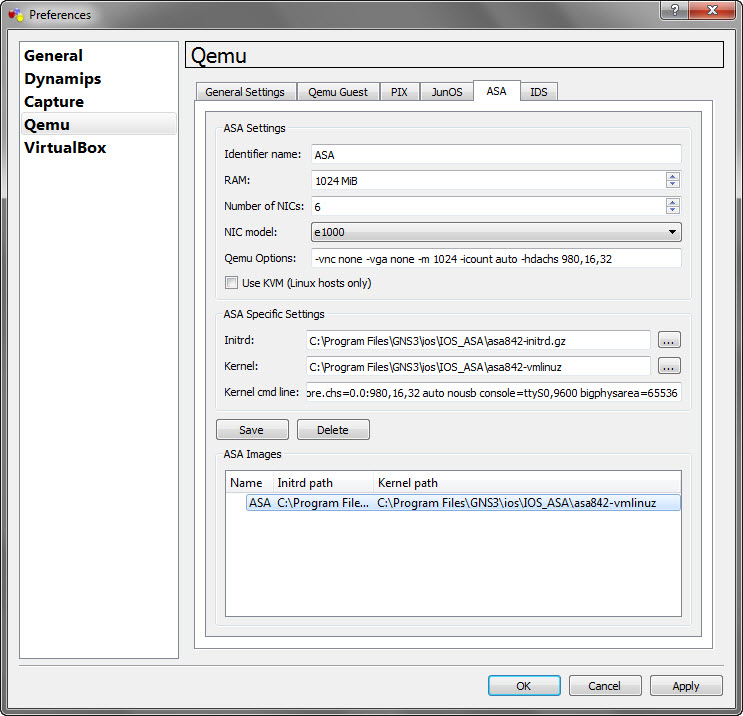
Task: Decrease RAM with the down arrow
Action: coord(673,184)
